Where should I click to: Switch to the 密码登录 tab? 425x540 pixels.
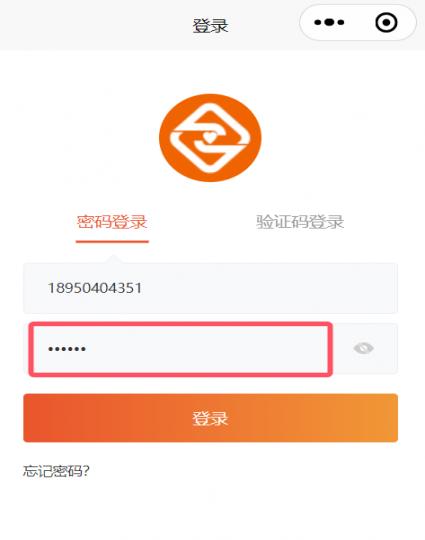tap(112, 221)
